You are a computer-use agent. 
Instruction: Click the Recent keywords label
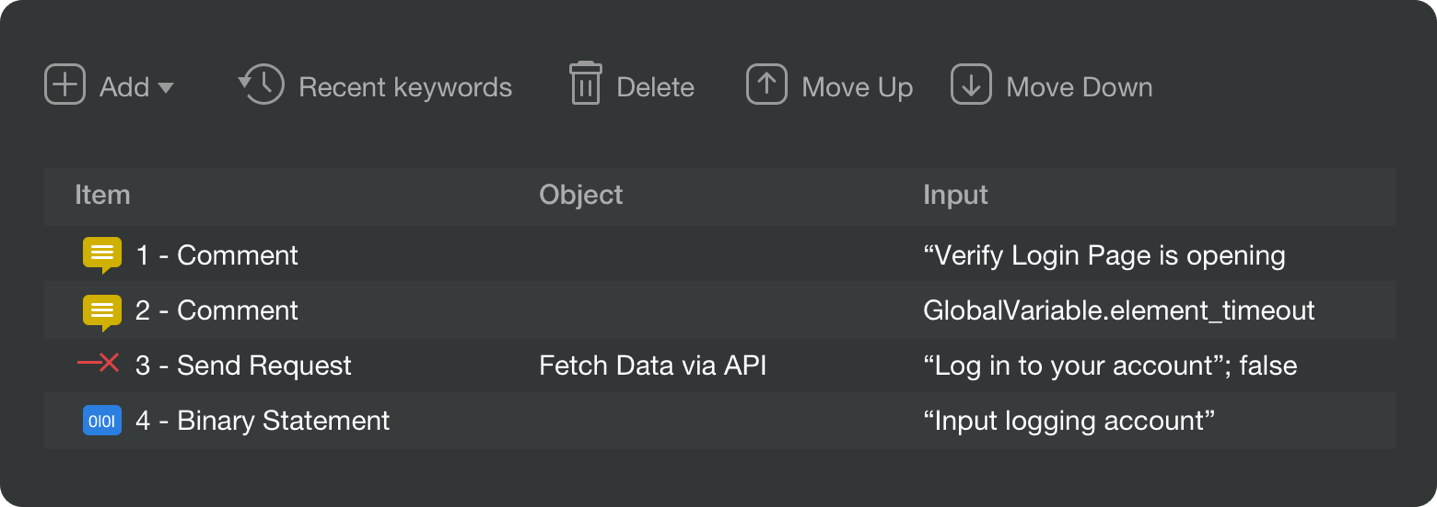tap(405, 87)
